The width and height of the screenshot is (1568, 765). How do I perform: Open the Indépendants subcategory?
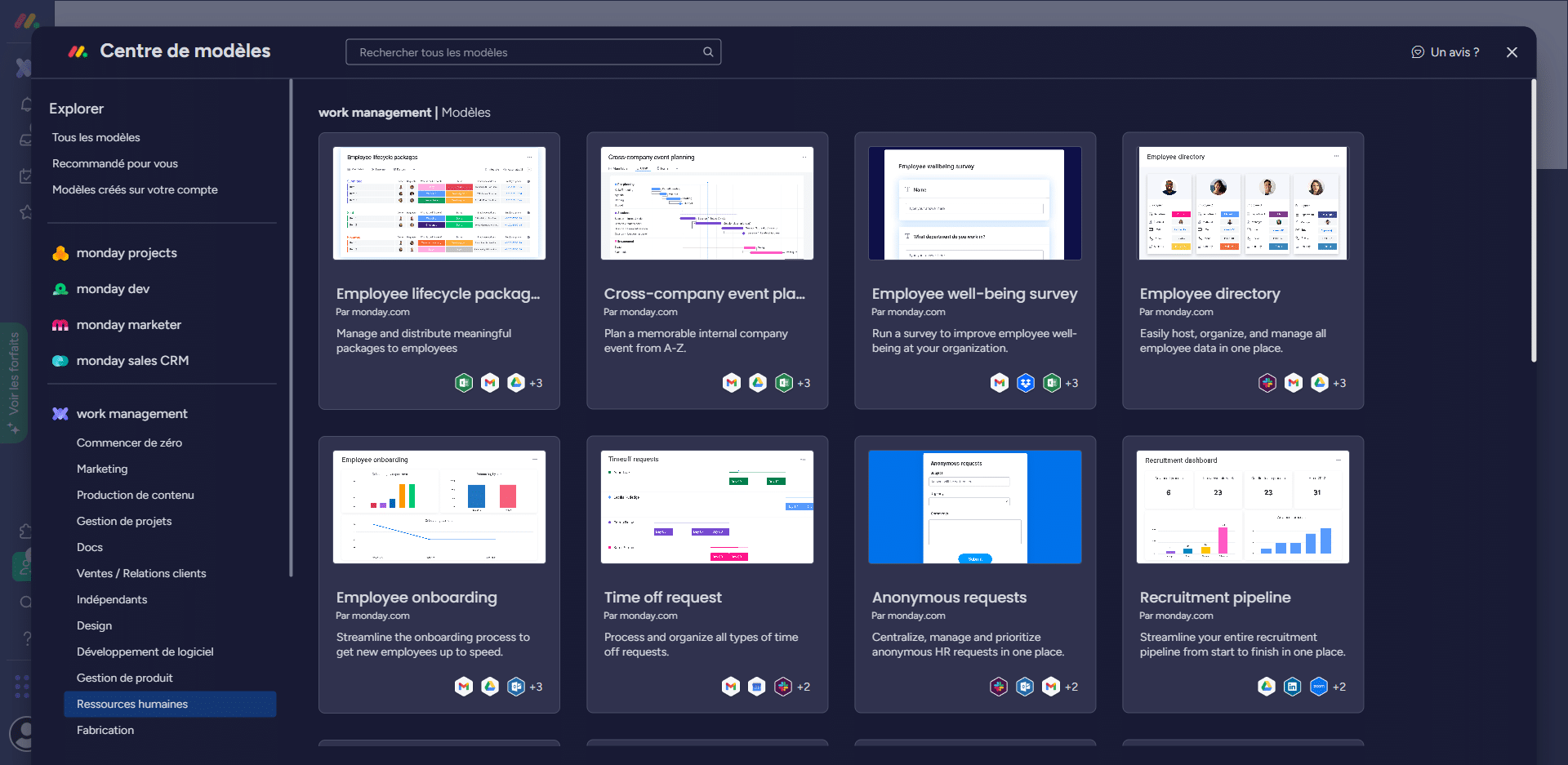point(112,599)
